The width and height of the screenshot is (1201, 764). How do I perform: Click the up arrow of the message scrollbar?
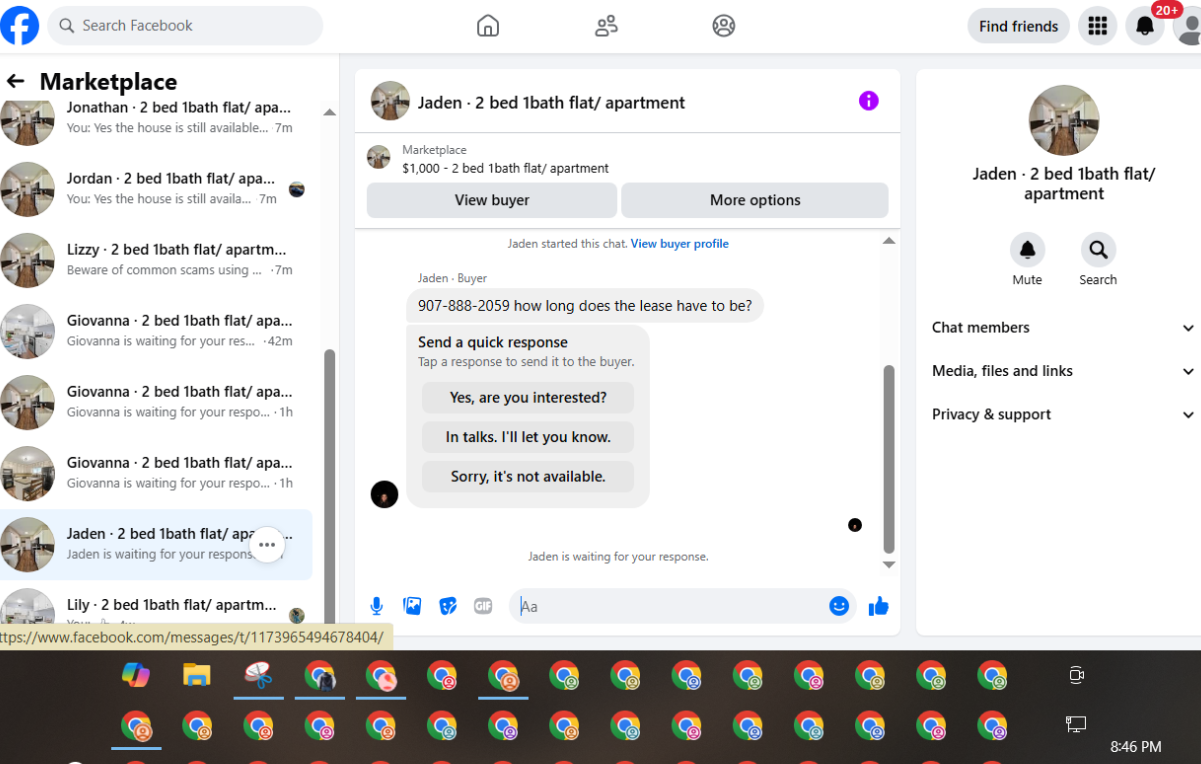[x=889, y=241]
